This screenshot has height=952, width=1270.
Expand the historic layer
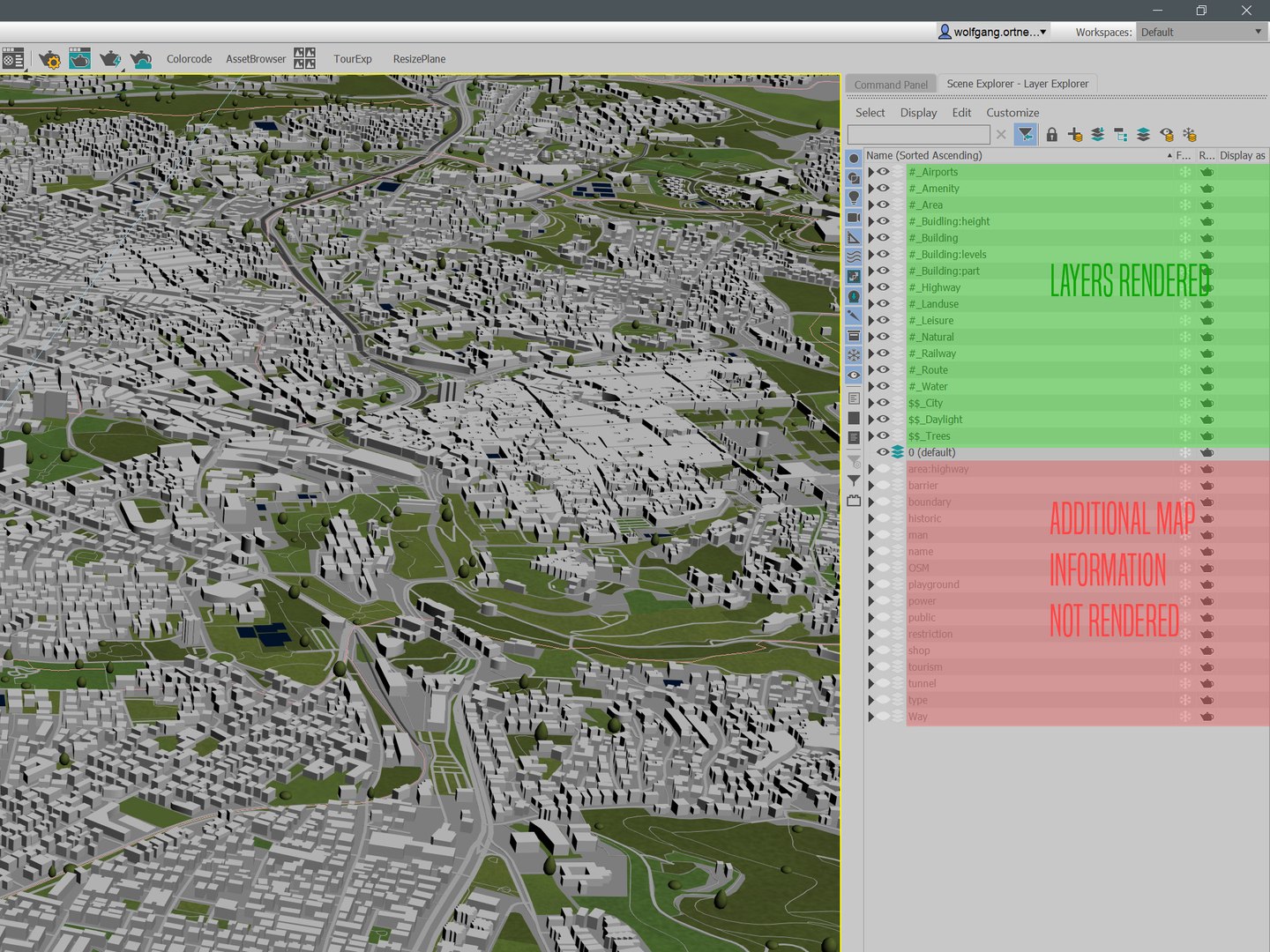(870, 519)
